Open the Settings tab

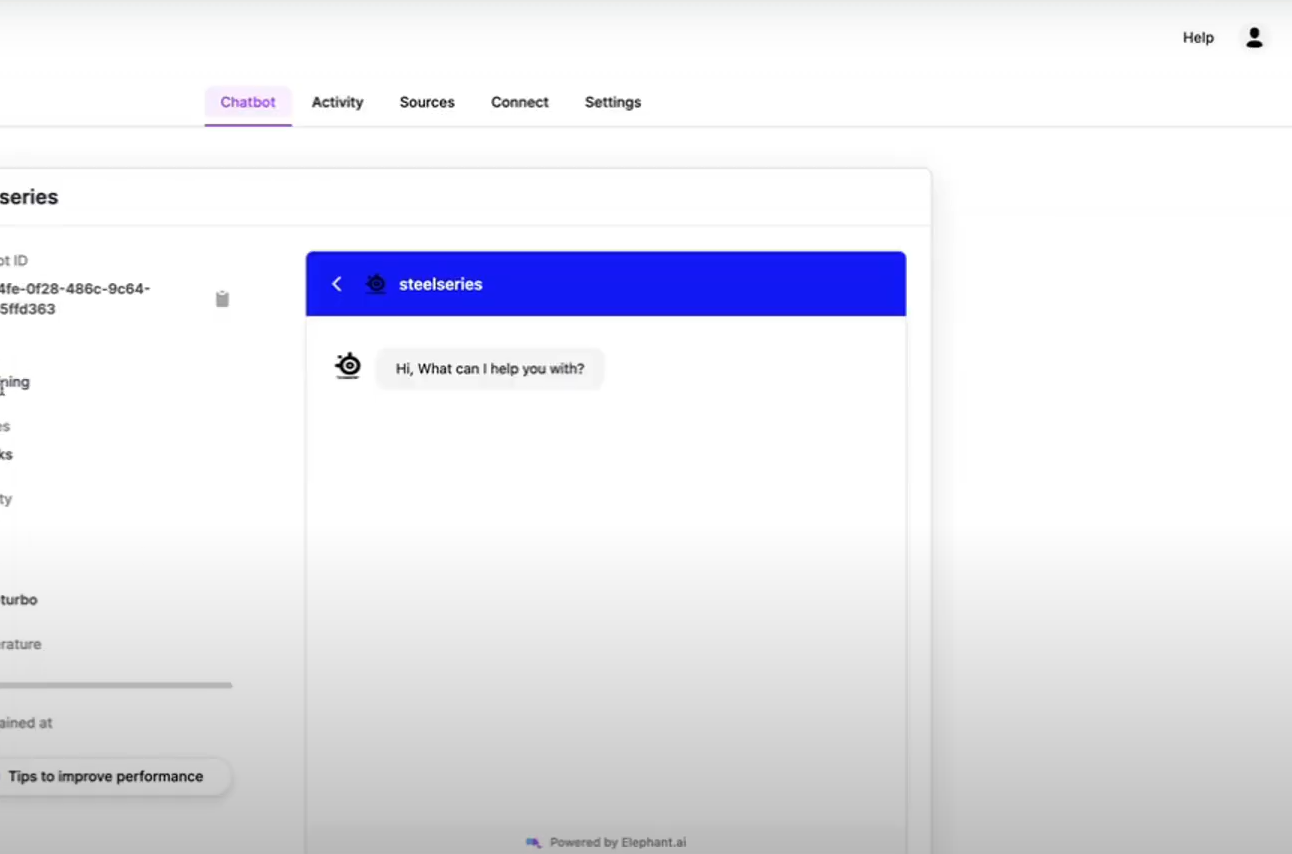tap(613, 102)
